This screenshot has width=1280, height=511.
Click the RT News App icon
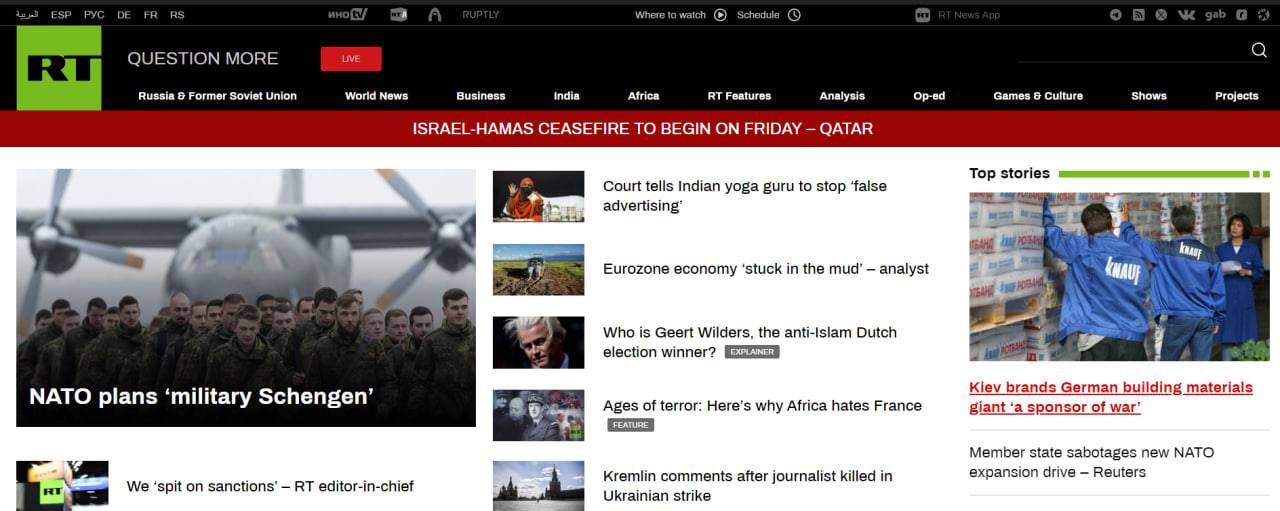(x=923, y=15)
